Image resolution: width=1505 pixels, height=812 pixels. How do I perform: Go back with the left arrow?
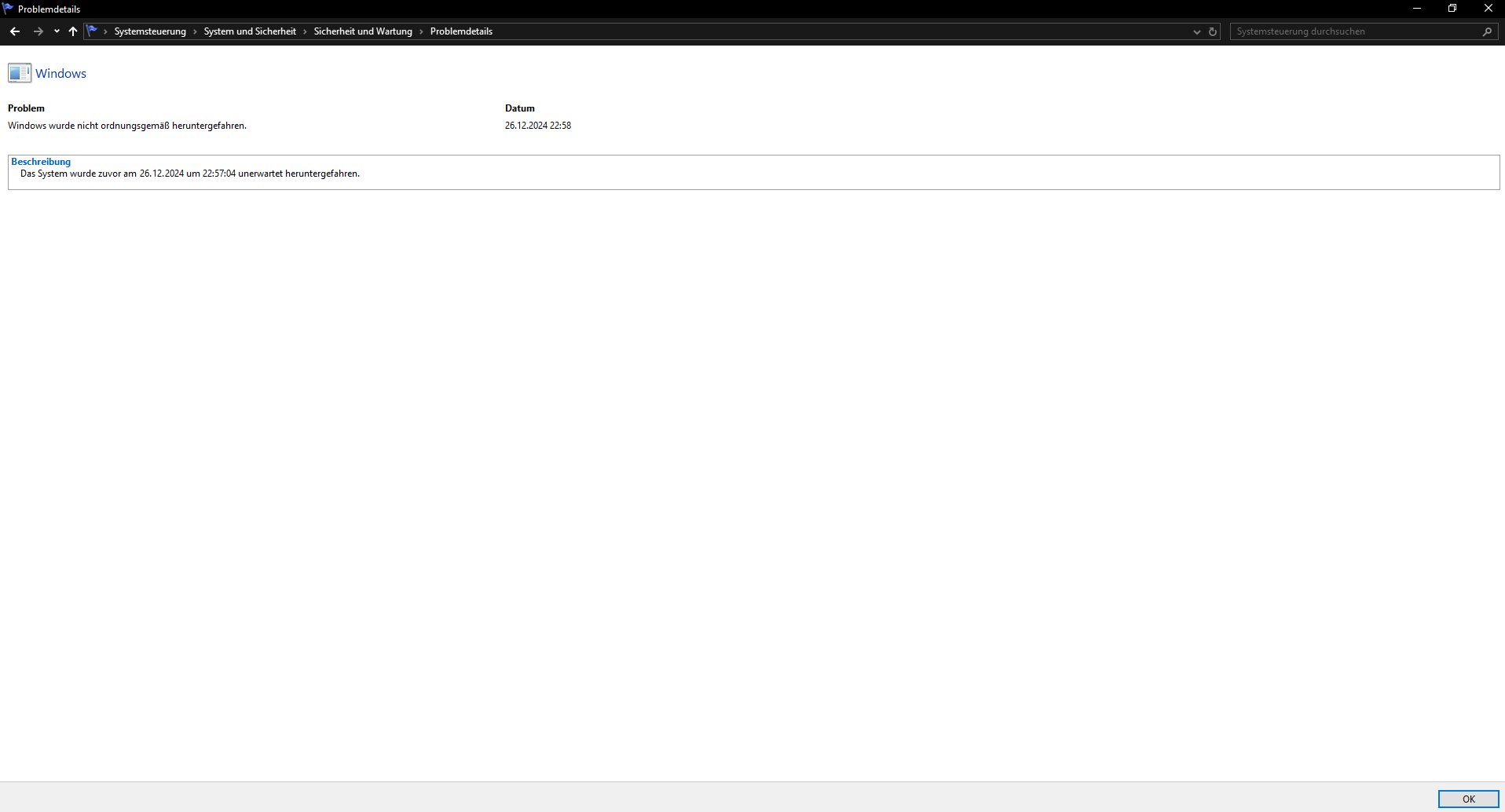(x=15, y=31)
